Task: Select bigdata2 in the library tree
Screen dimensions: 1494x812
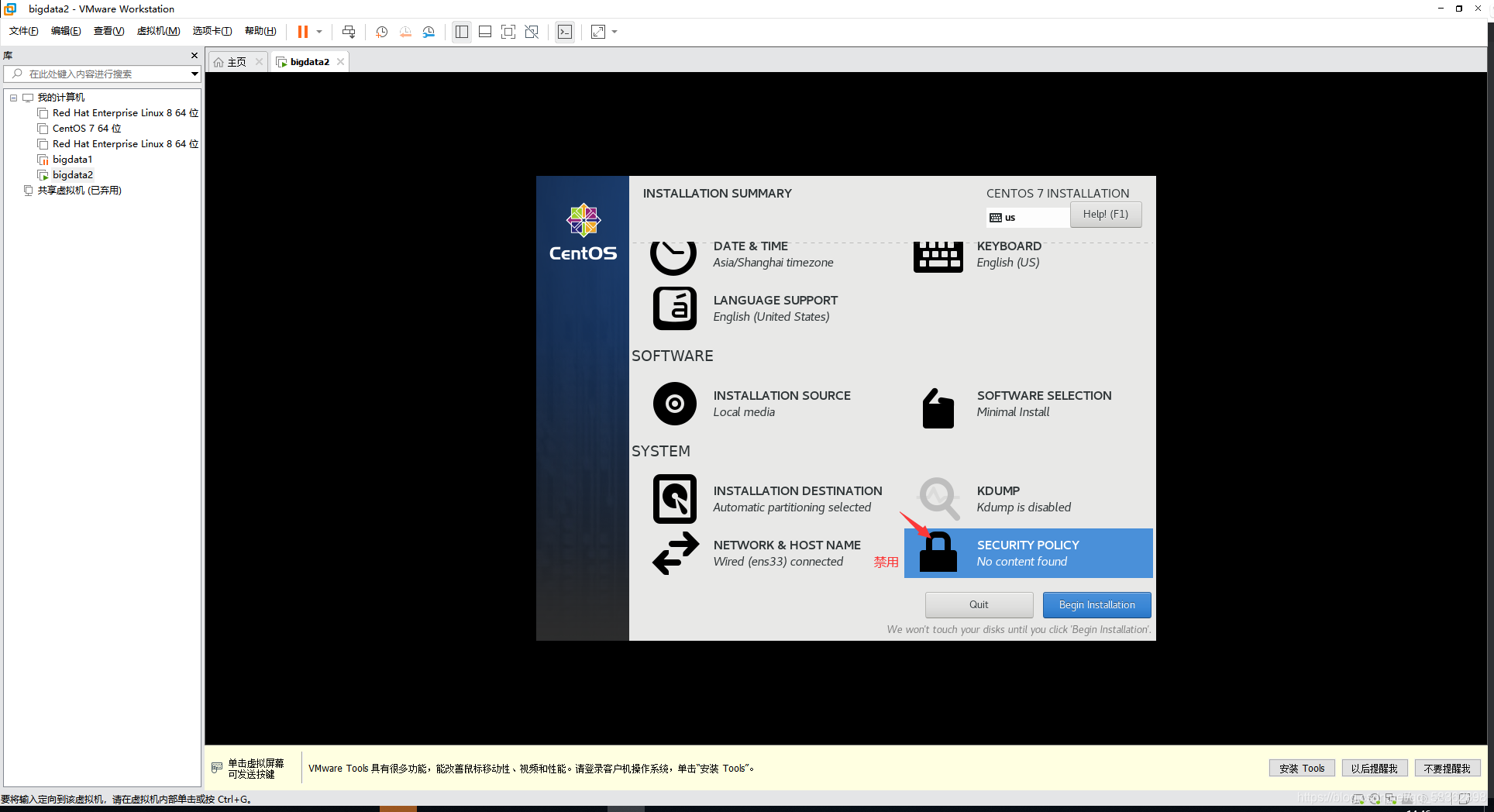Action: pyautogui.click(x=65, y=175)
